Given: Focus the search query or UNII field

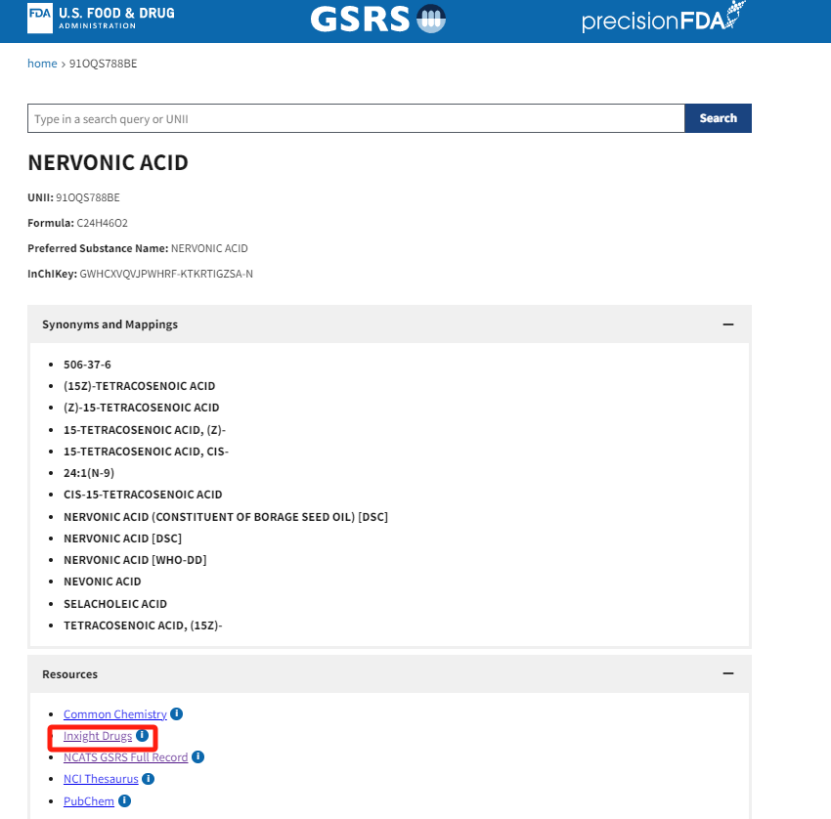Looking at the screenshot, I should click(x=355, y=119).
